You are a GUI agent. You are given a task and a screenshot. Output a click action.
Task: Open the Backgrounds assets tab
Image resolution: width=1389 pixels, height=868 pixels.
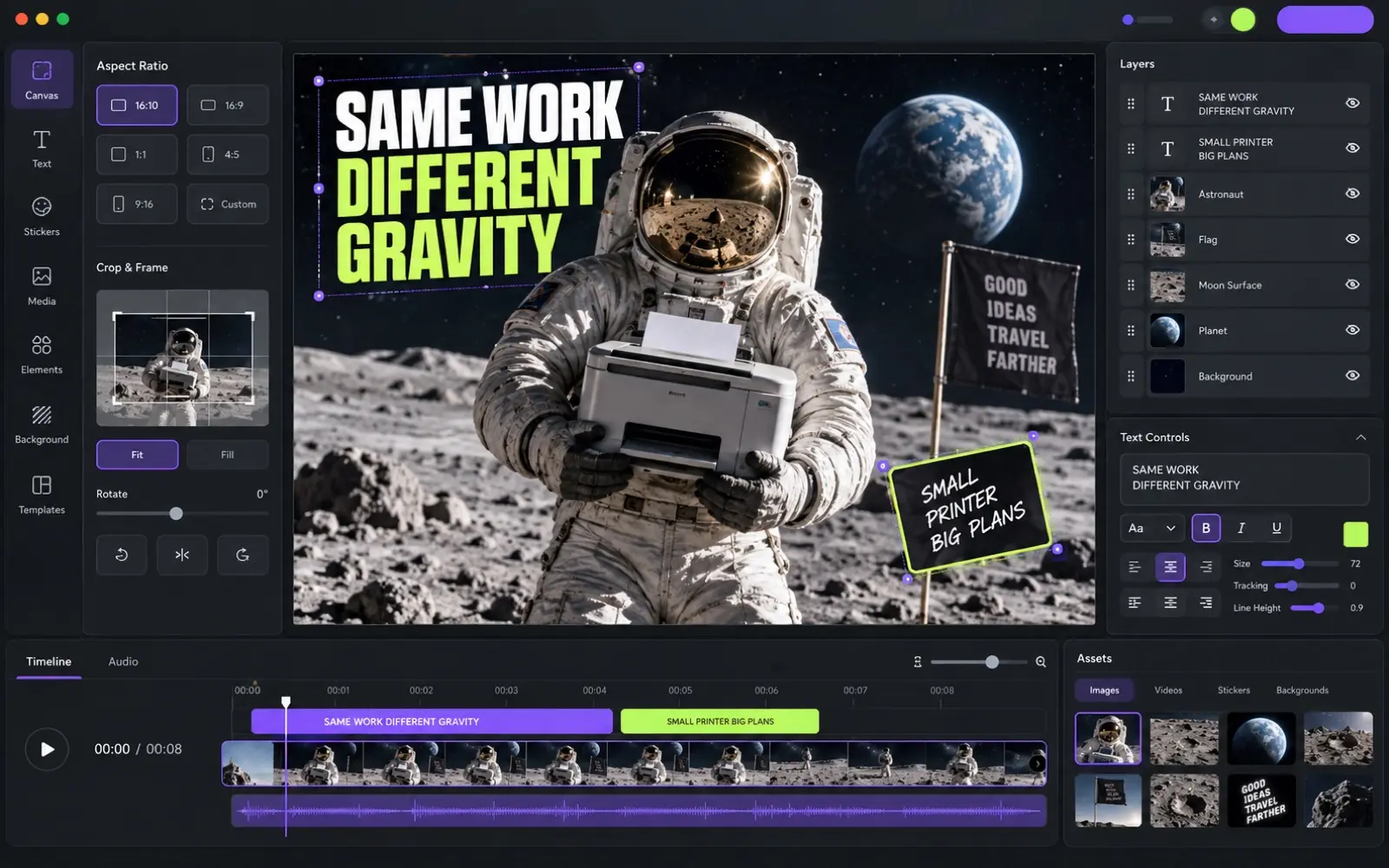click(x=1302, y=690)
